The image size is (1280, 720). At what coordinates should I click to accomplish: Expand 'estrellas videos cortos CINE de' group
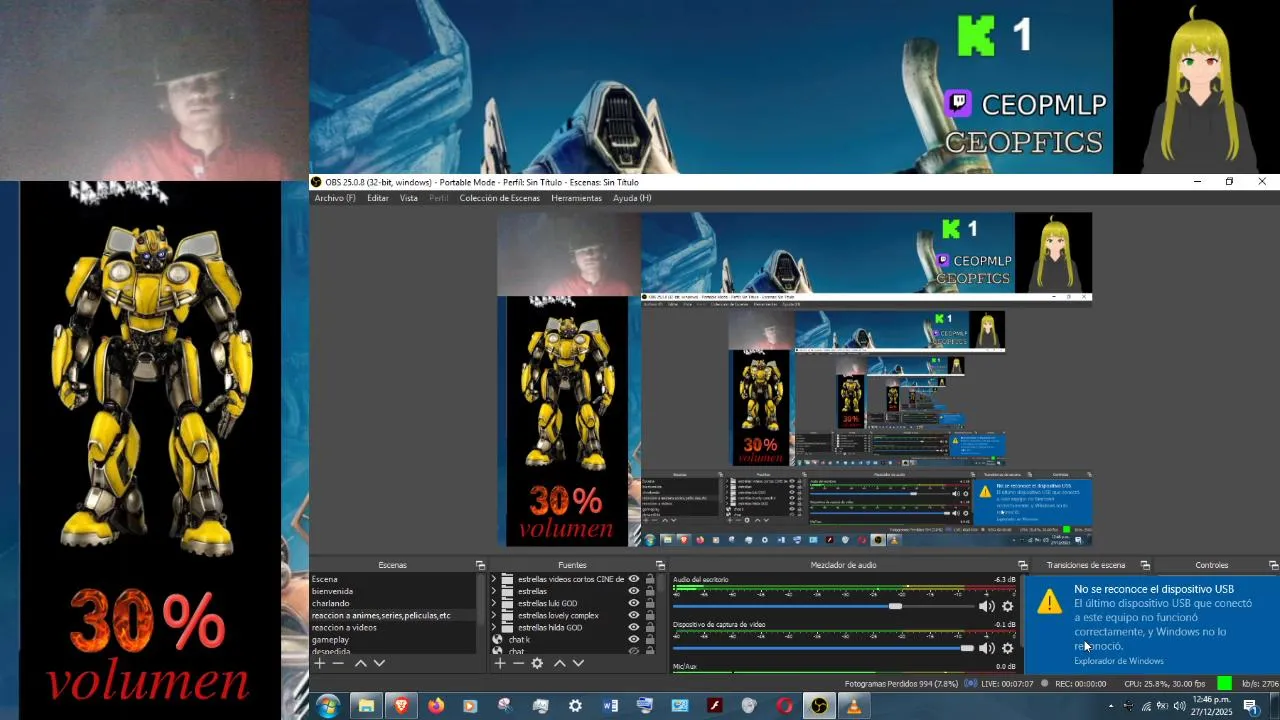point(494,579)
